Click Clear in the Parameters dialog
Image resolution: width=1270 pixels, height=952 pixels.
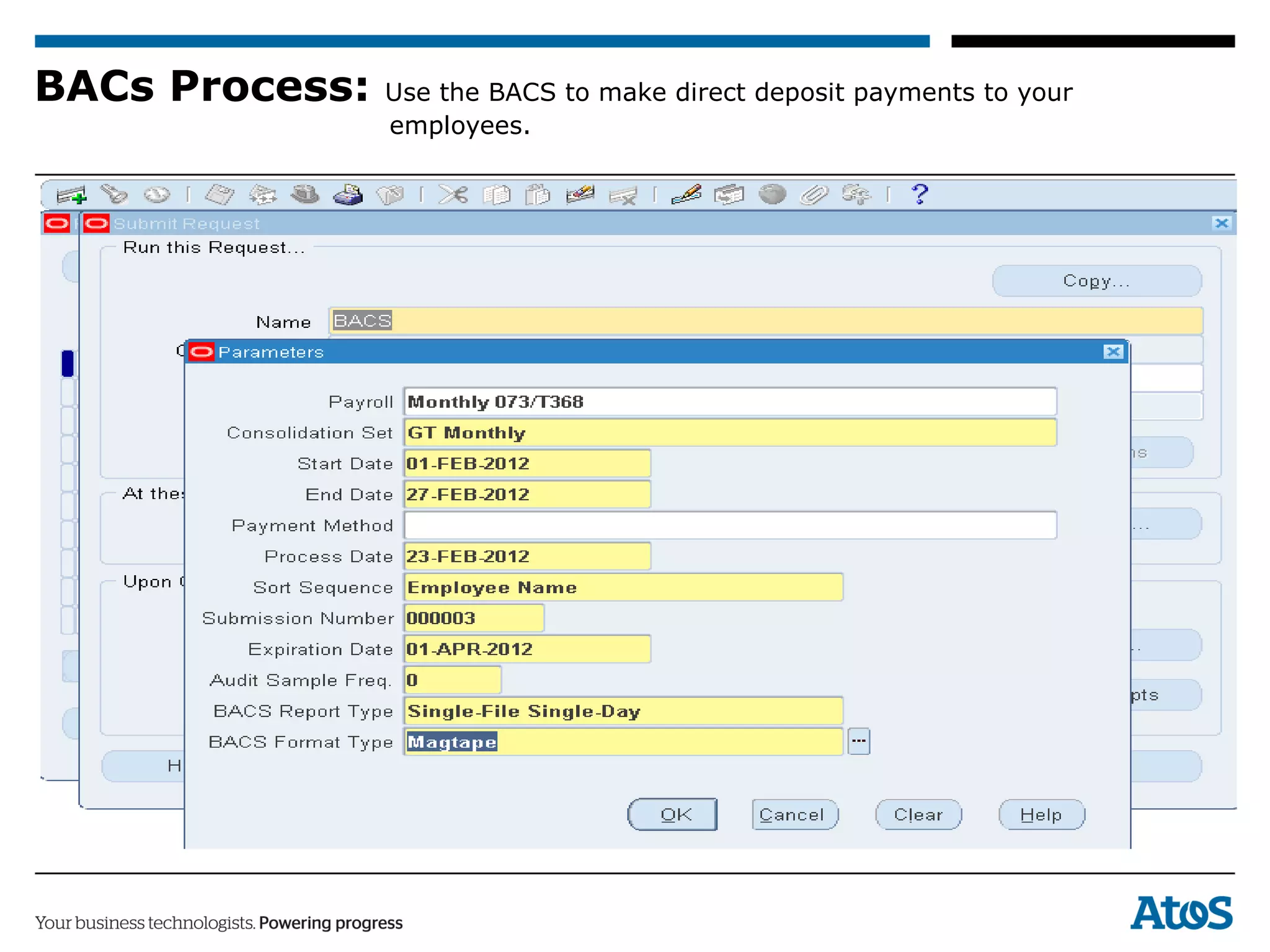[918, 814]
